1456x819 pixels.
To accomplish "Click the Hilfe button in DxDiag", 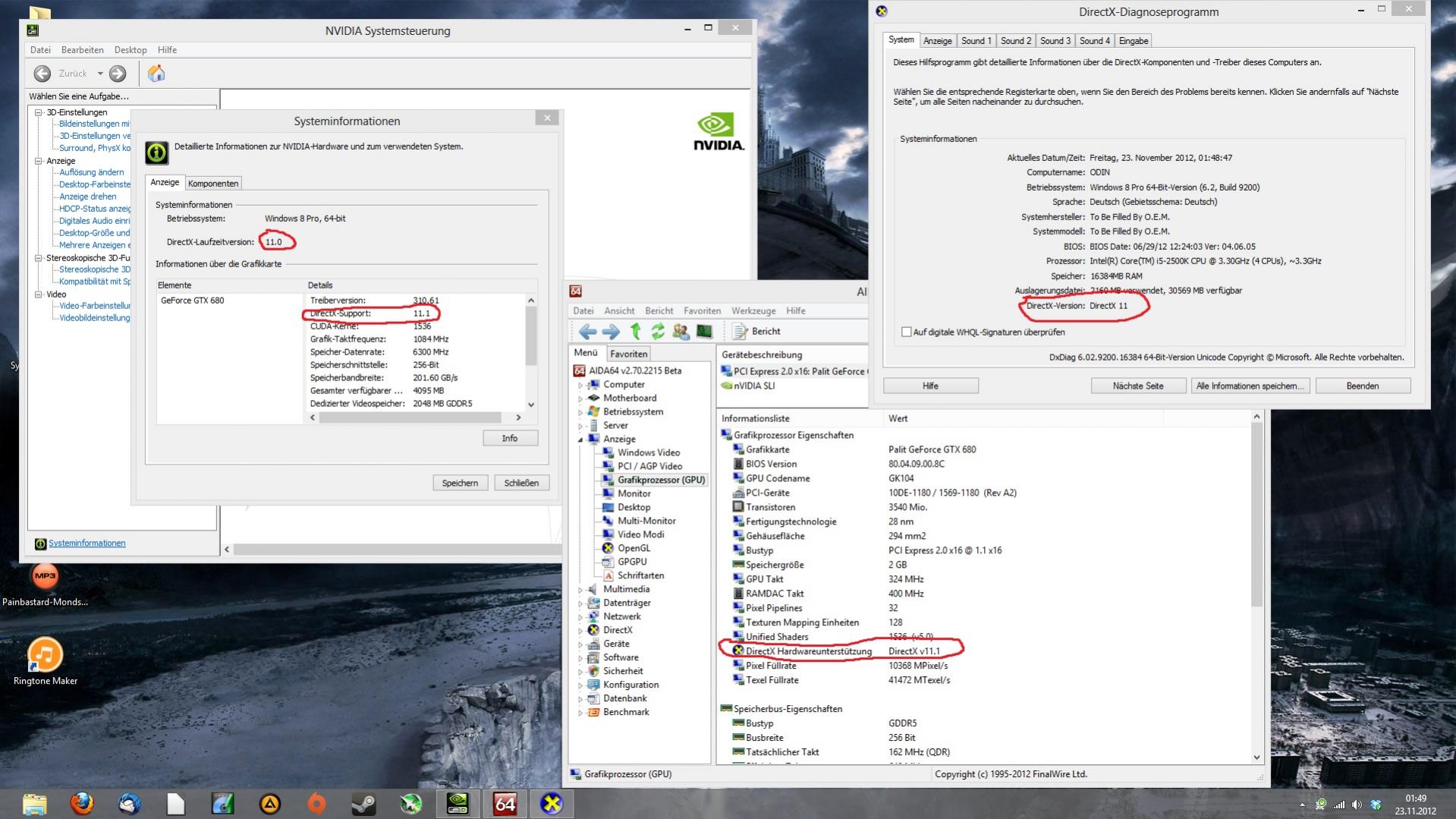I will (930, 386).
